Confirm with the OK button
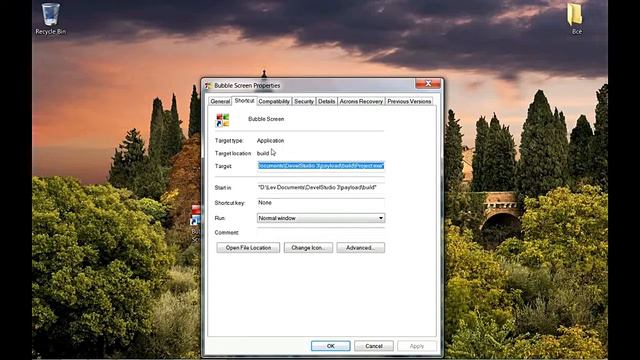Screen dimensions: 640x360 [331, 346]
